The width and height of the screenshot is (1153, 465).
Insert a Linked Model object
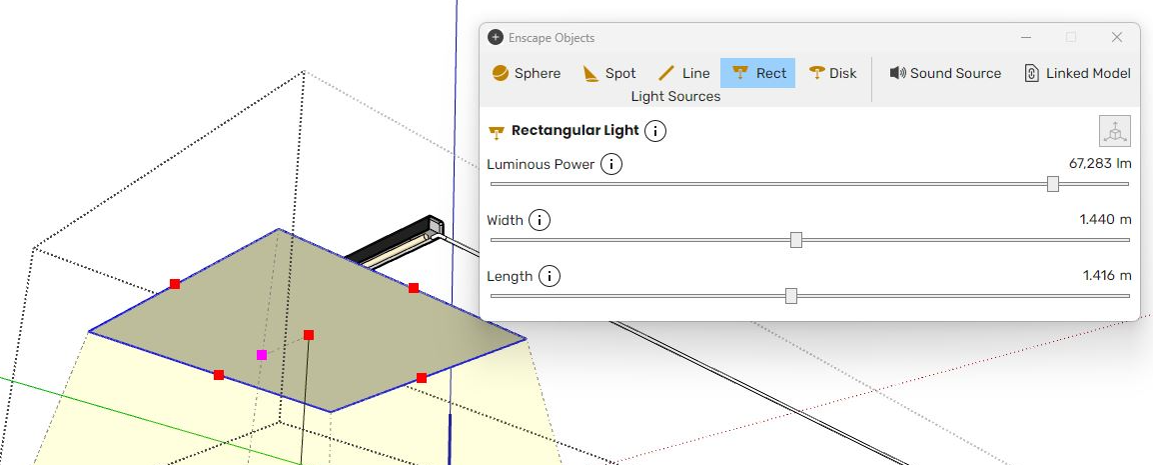(x=1077, y=73)
